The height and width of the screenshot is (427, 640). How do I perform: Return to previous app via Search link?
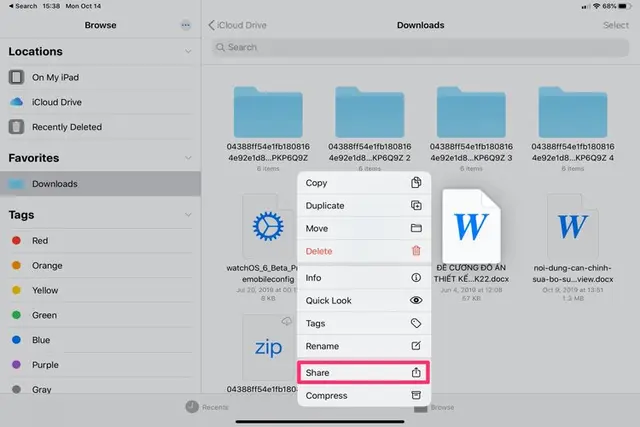click(x=23, y=6)
